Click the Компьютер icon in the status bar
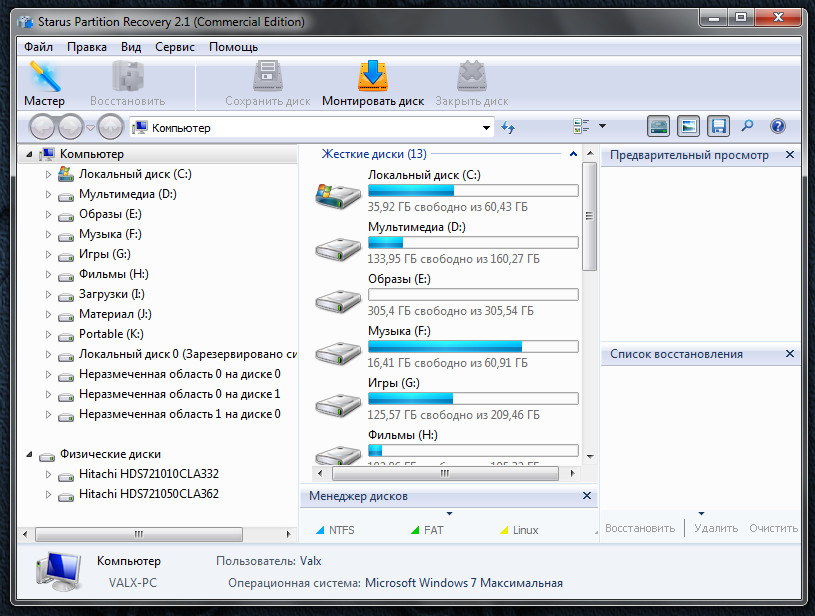815x616 pixels. 59,571
